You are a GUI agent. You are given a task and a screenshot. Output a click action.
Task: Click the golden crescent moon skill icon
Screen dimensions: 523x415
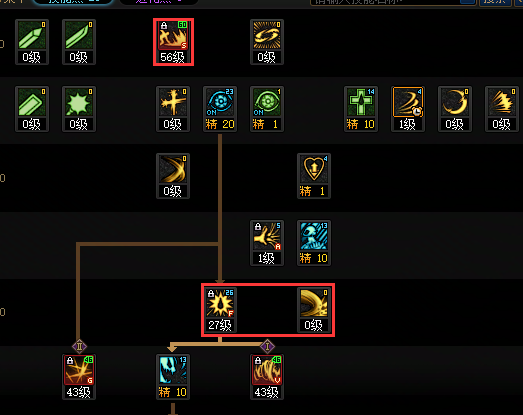coord(455,109)
